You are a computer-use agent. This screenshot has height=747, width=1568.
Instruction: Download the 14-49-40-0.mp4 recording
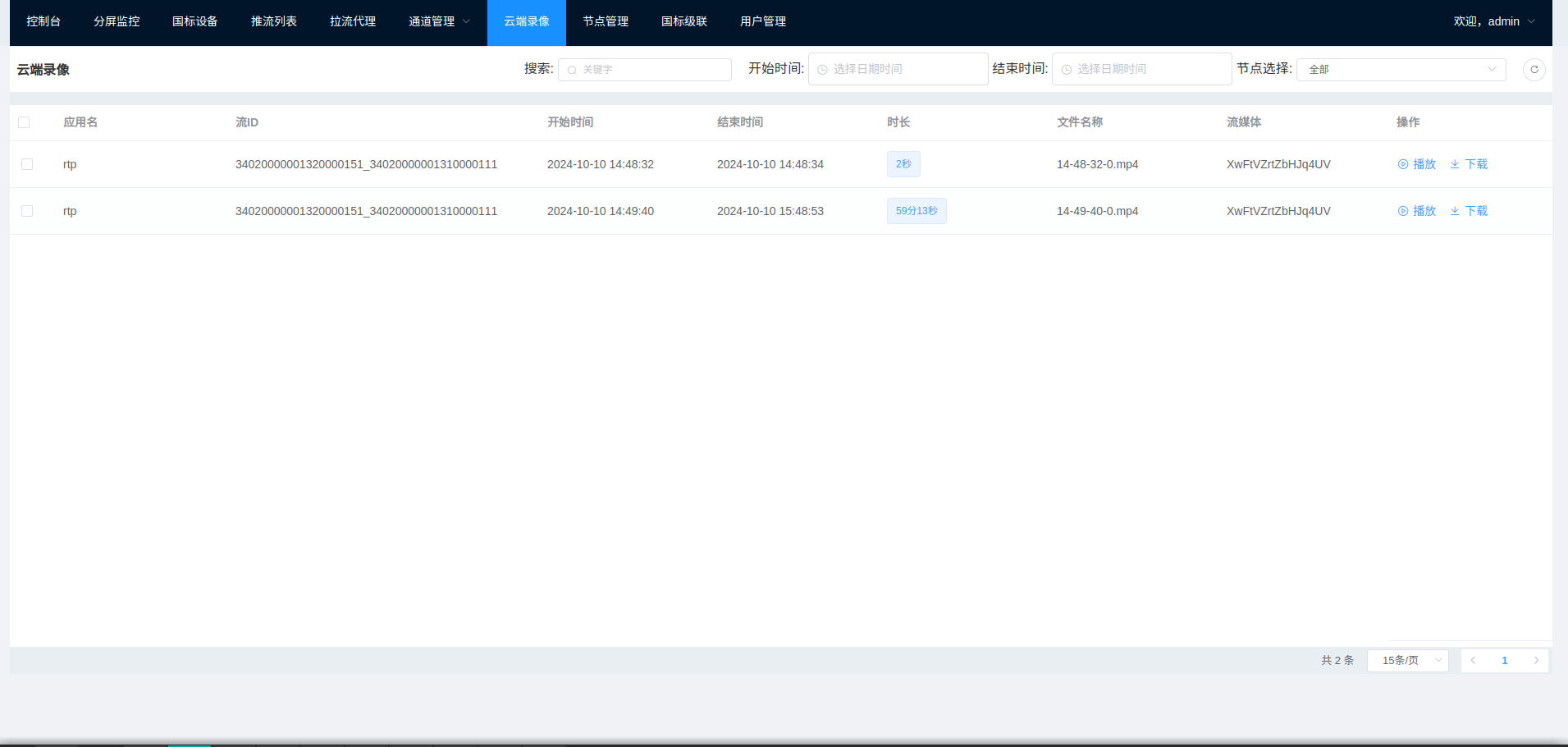click(x=1469, y=211)
